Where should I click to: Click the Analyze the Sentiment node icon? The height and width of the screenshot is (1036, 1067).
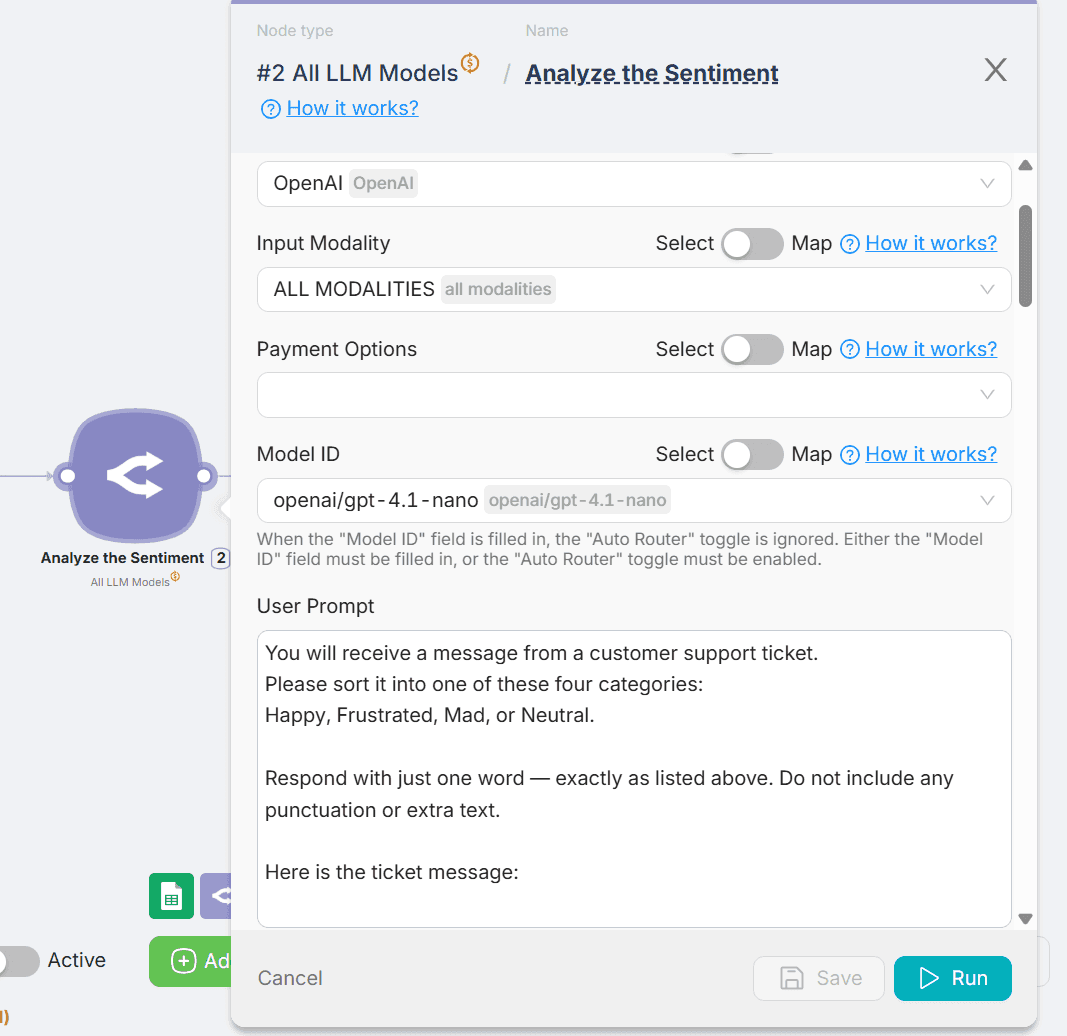[x=135, y=476]
